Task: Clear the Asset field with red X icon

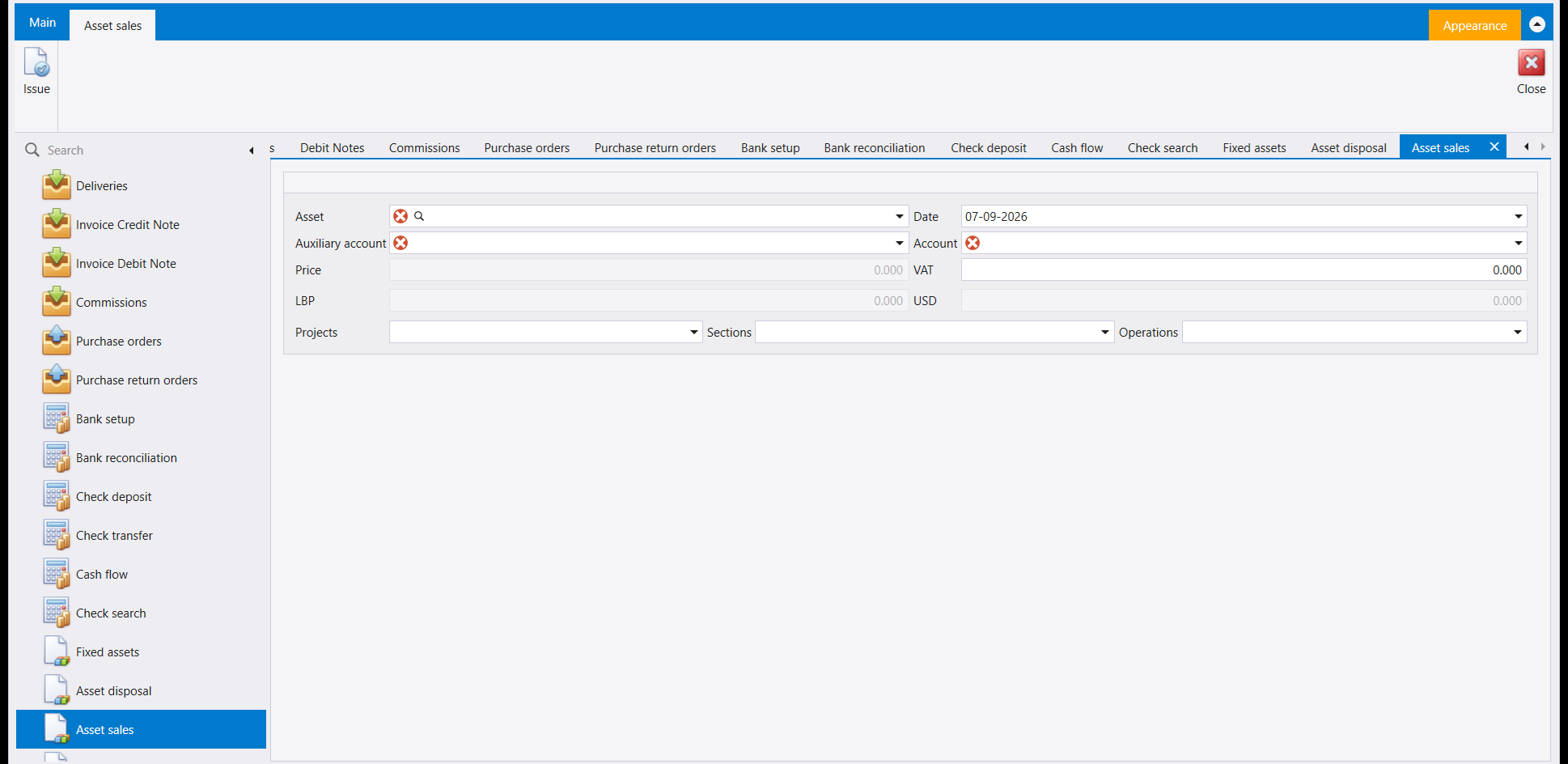Action: click(x=400, y=216)
